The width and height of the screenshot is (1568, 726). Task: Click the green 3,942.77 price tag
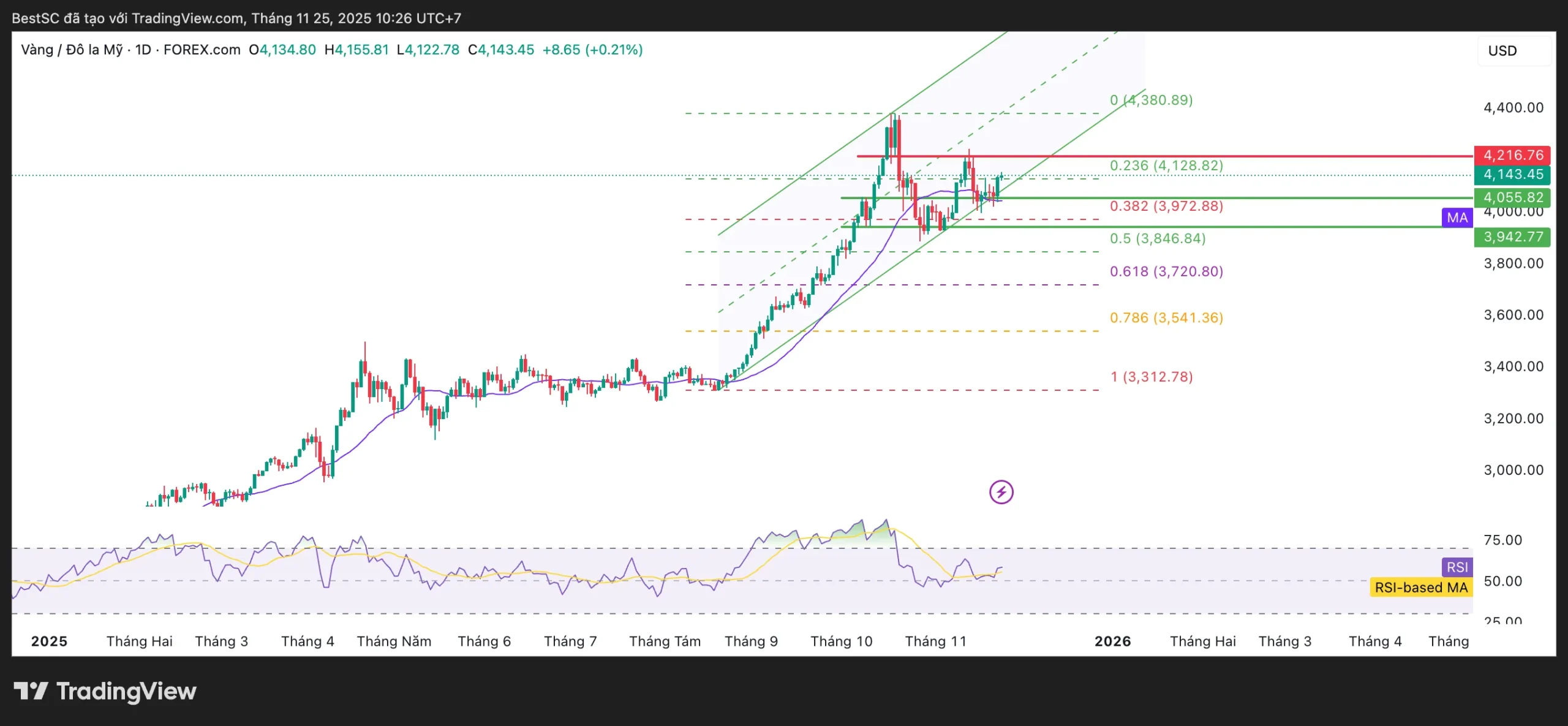click(x=1512, y=237)
